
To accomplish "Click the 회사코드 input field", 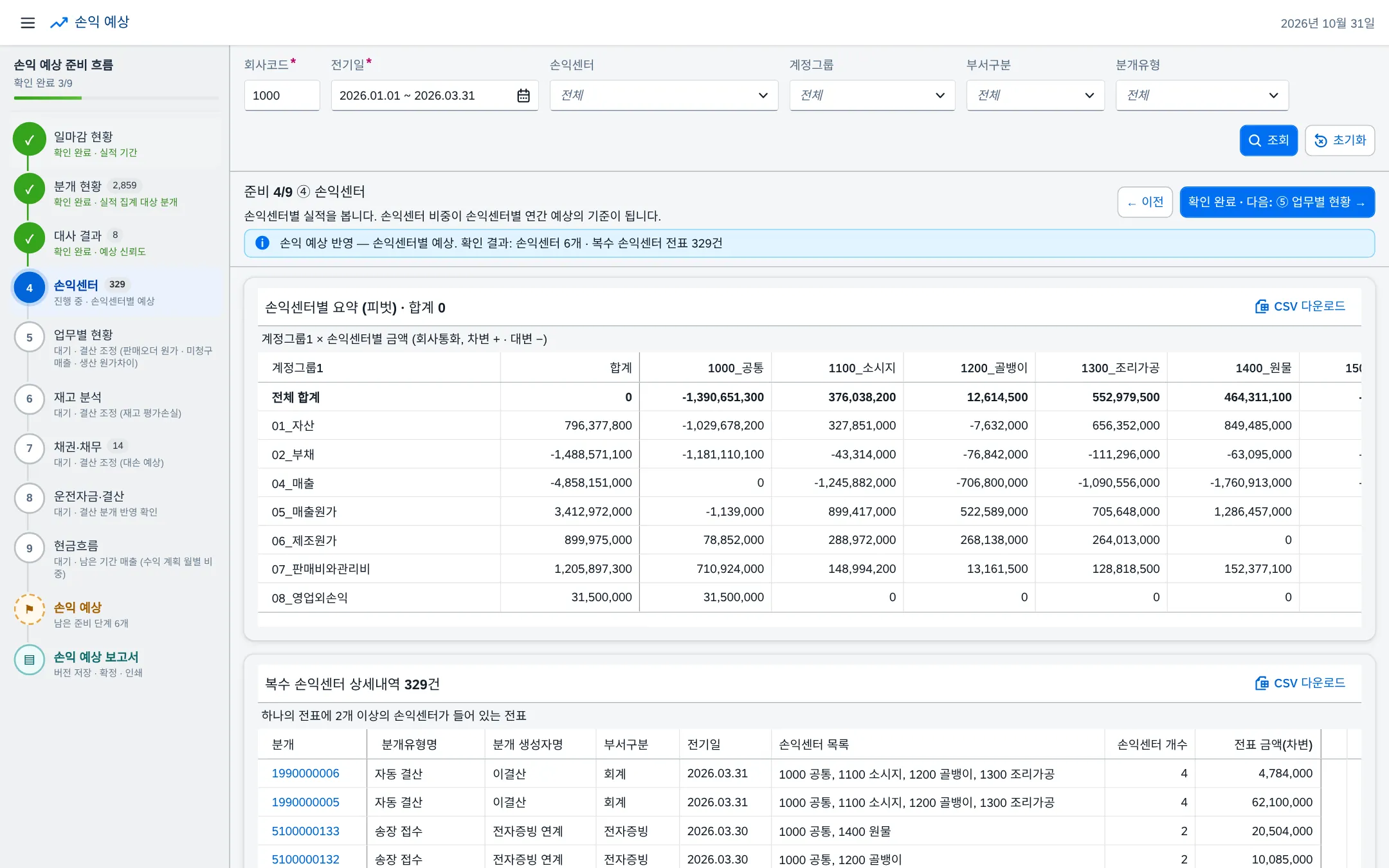I will coord(282,96).
